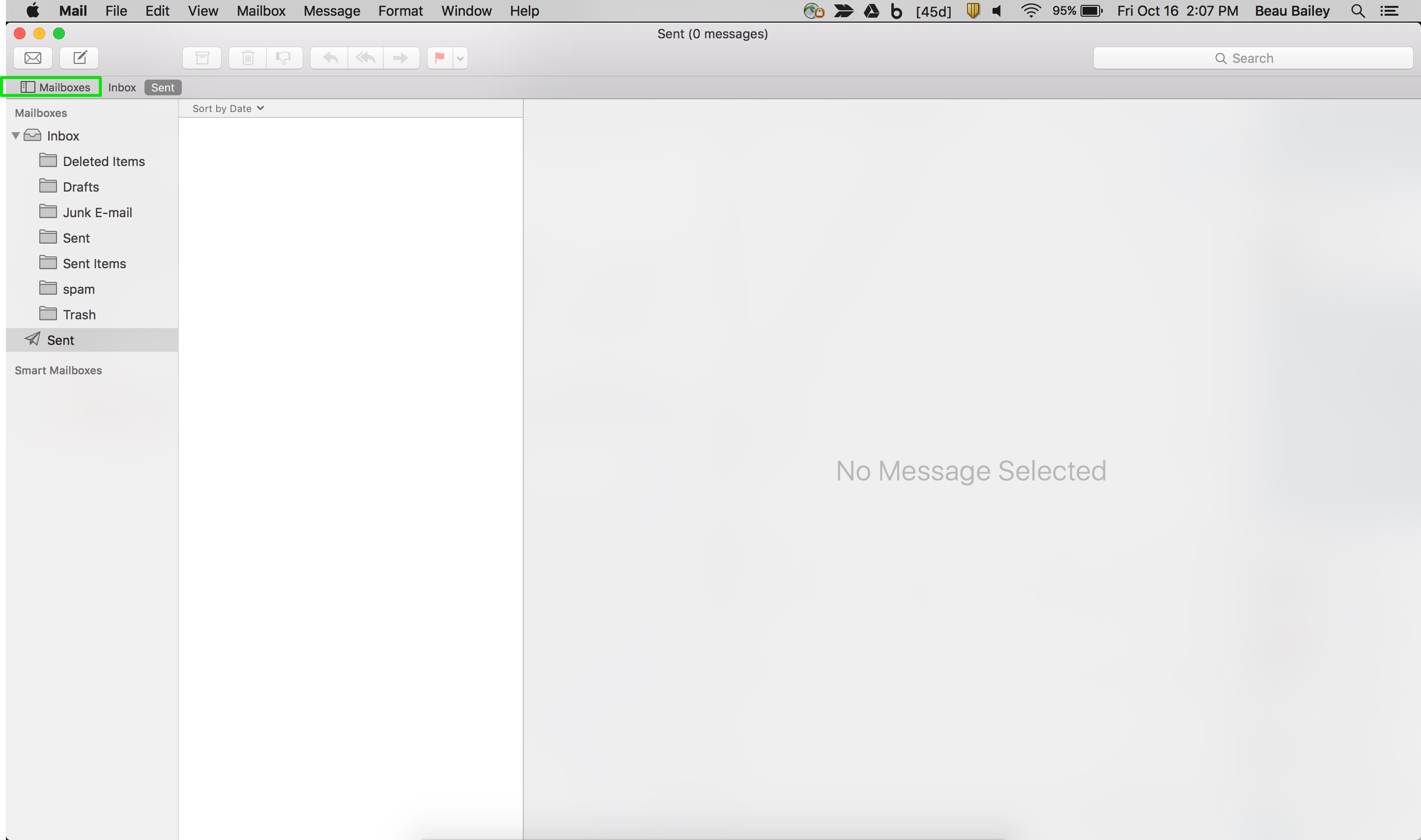Click the red Flag icon
Viewport: 1421px width, 840px height.
point(440,58)
